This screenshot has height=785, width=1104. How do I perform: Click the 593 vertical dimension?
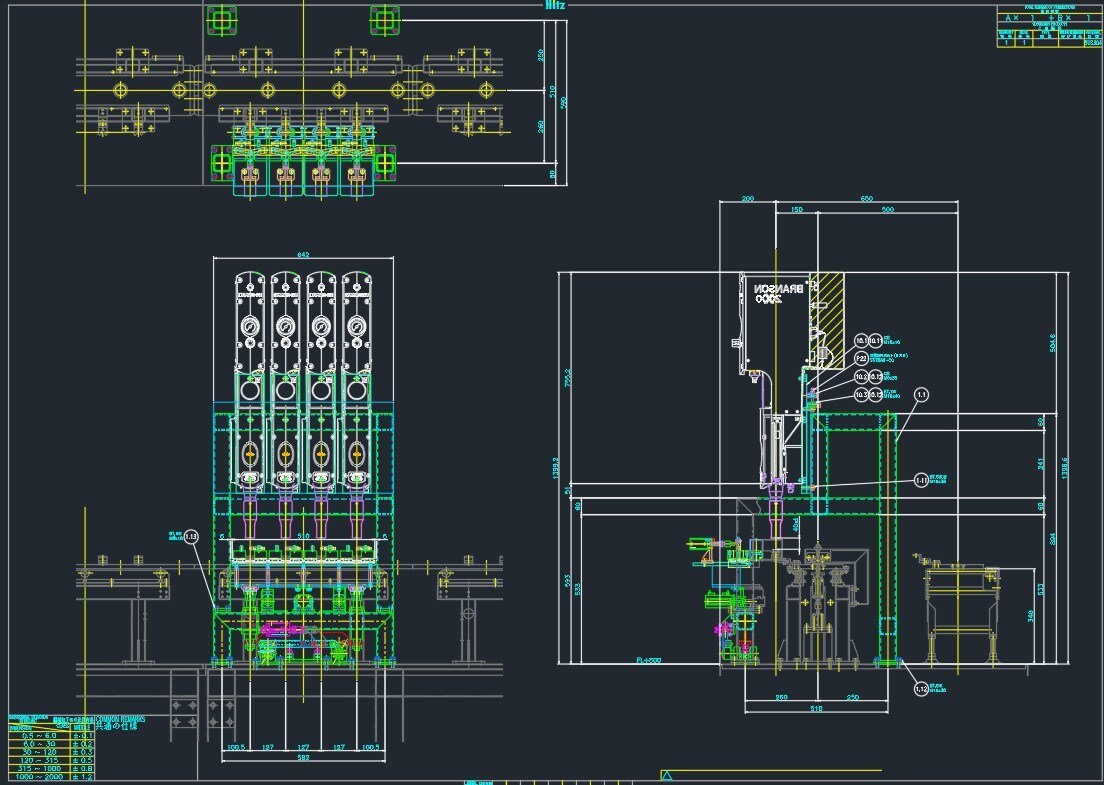567,582
